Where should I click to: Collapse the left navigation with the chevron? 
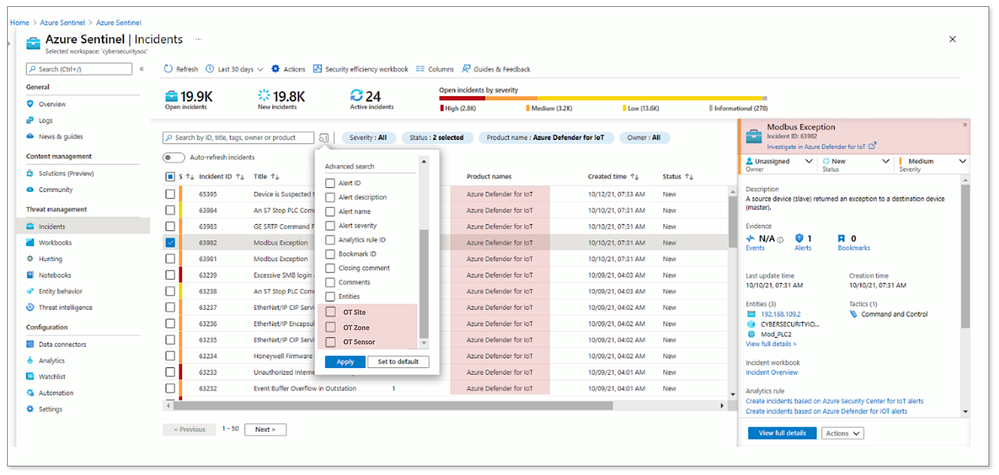(141, 69)
